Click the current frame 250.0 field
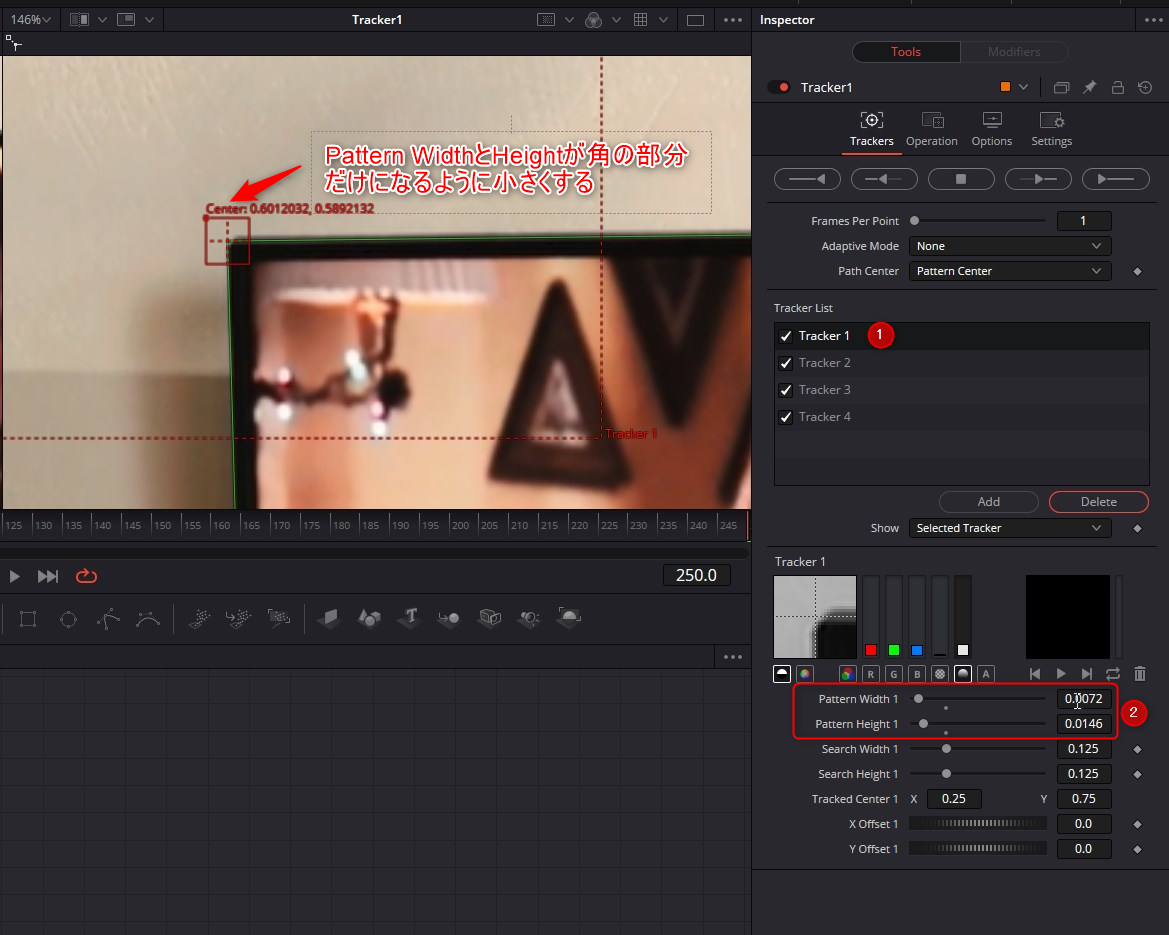 click(696, 576)
